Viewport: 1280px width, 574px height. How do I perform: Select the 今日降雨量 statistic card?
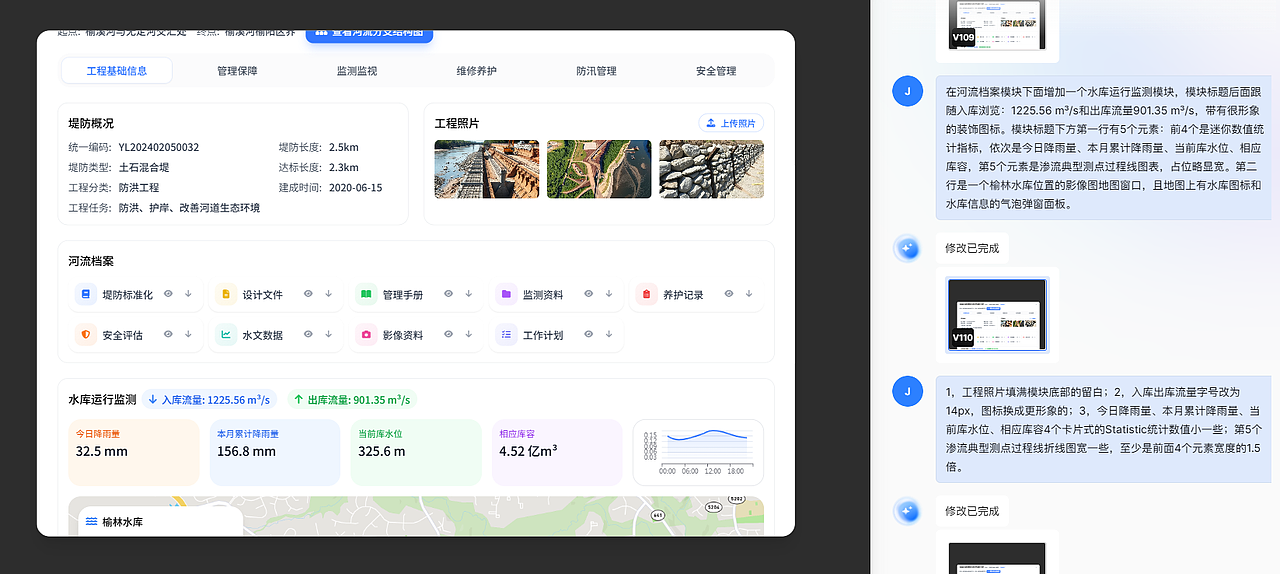(x=134, y=452)
